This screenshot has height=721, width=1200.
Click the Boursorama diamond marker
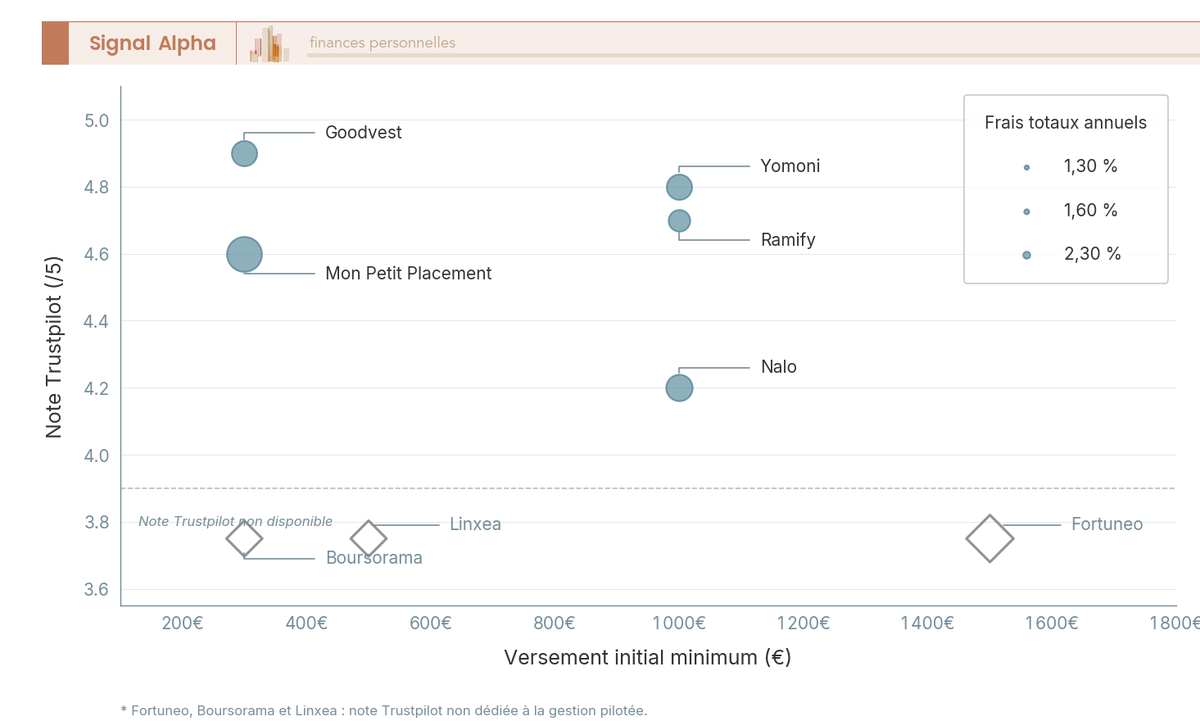click(245, 538)
